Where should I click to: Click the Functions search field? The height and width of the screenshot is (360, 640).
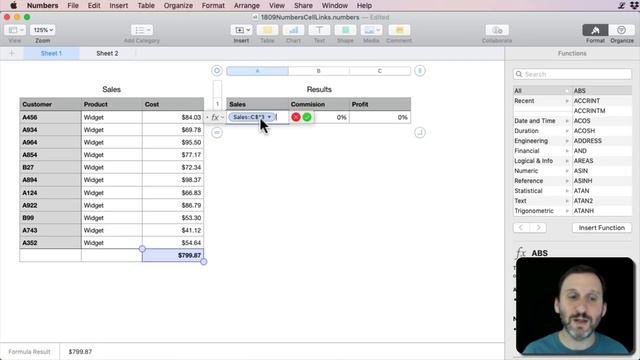click(572, 74)
